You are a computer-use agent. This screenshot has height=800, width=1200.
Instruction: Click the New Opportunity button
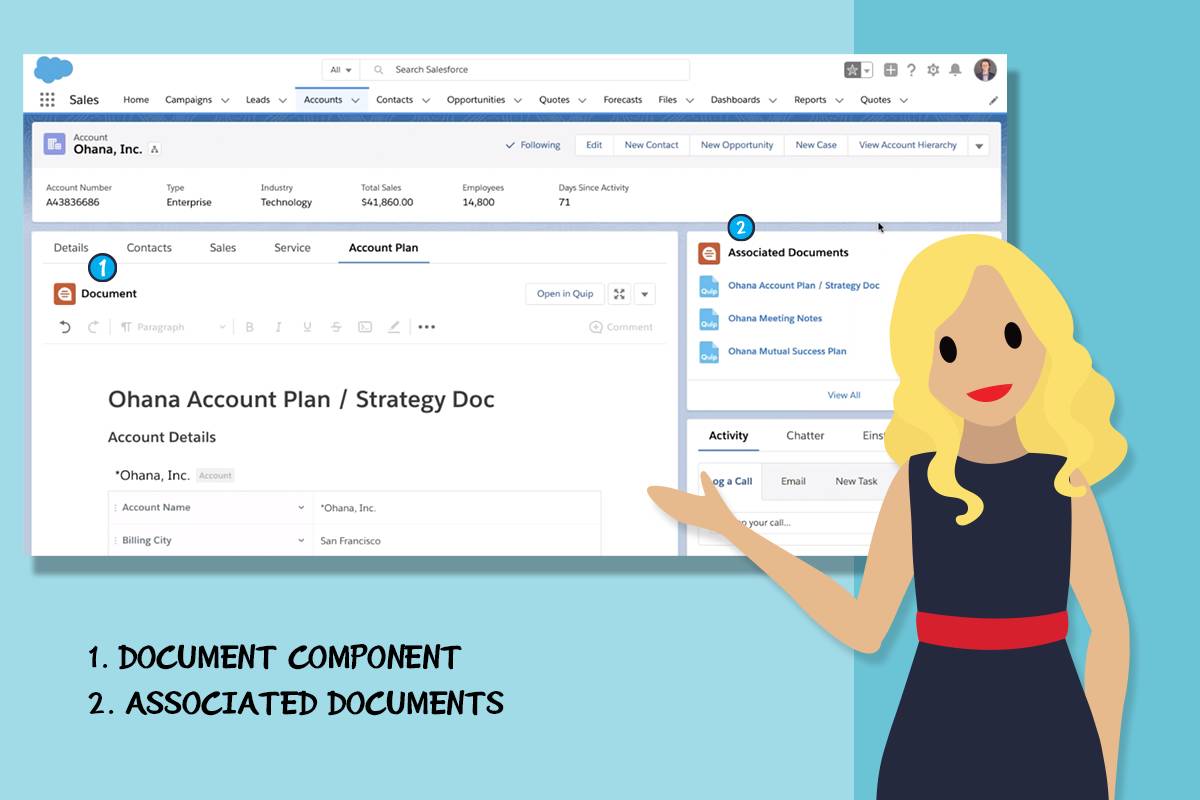[737, 145]
